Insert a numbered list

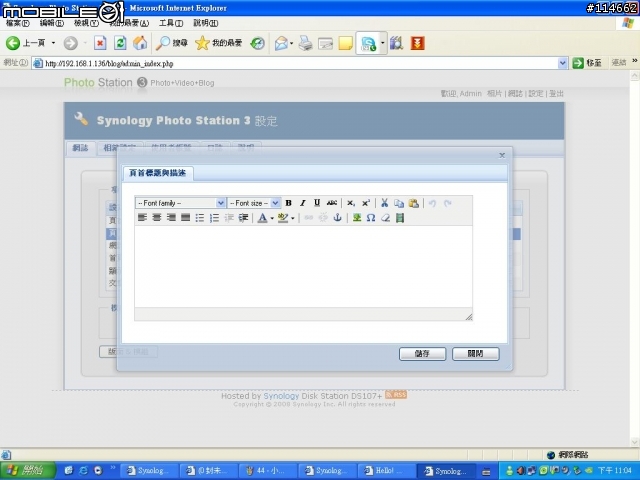[214, 218]
